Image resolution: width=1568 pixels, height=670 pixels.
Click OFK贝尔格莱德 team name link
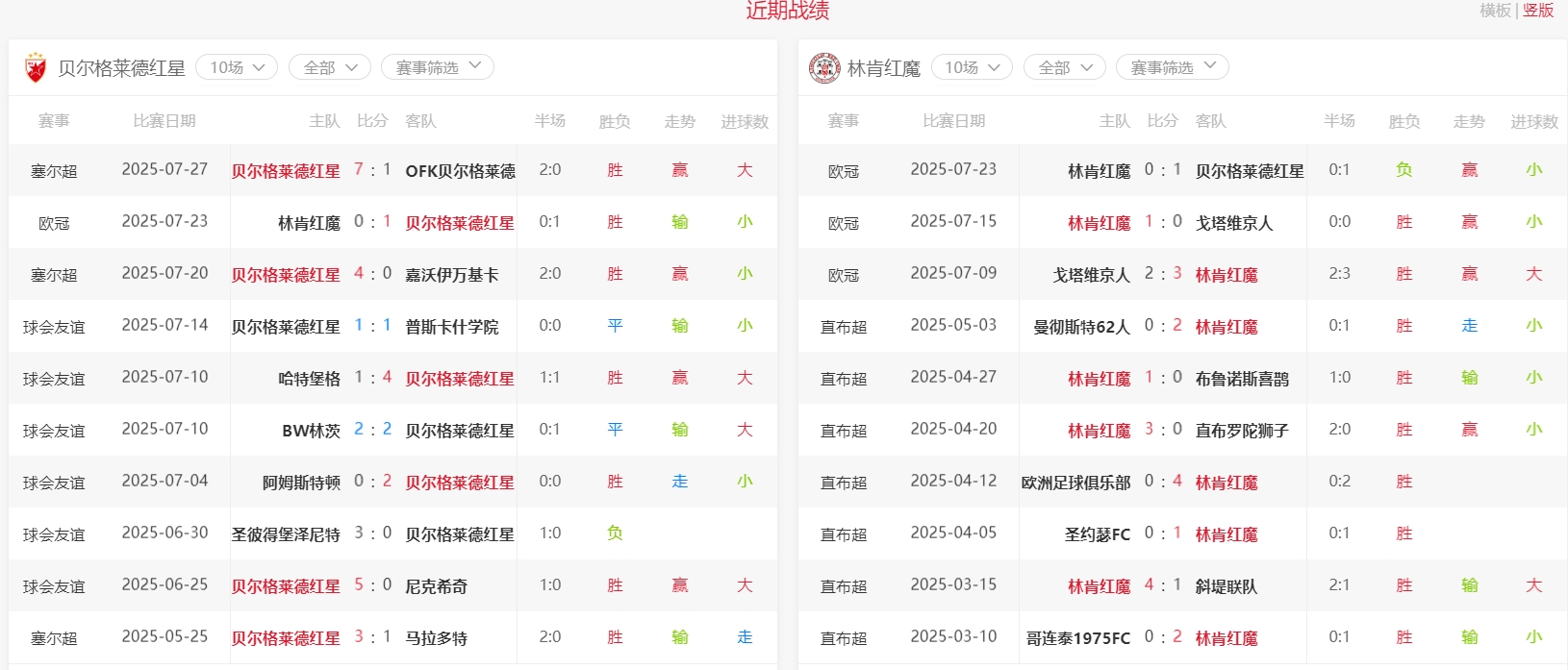coord(460,171)
